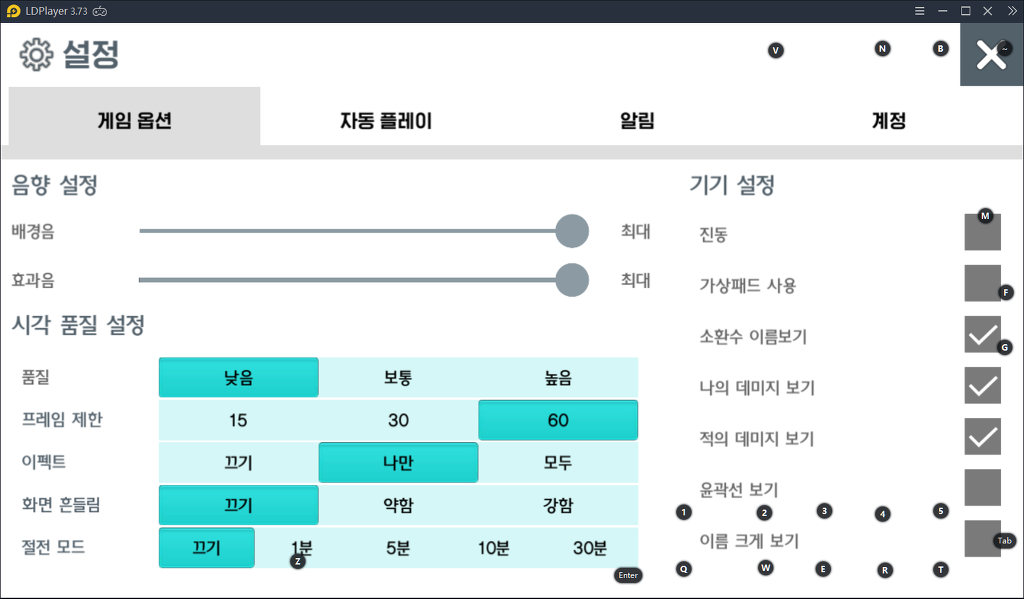This screenshot has height=599, width=1024.
Task: Set 품질 to 높음
Action: pyautogui.click(x=558, y=378)
